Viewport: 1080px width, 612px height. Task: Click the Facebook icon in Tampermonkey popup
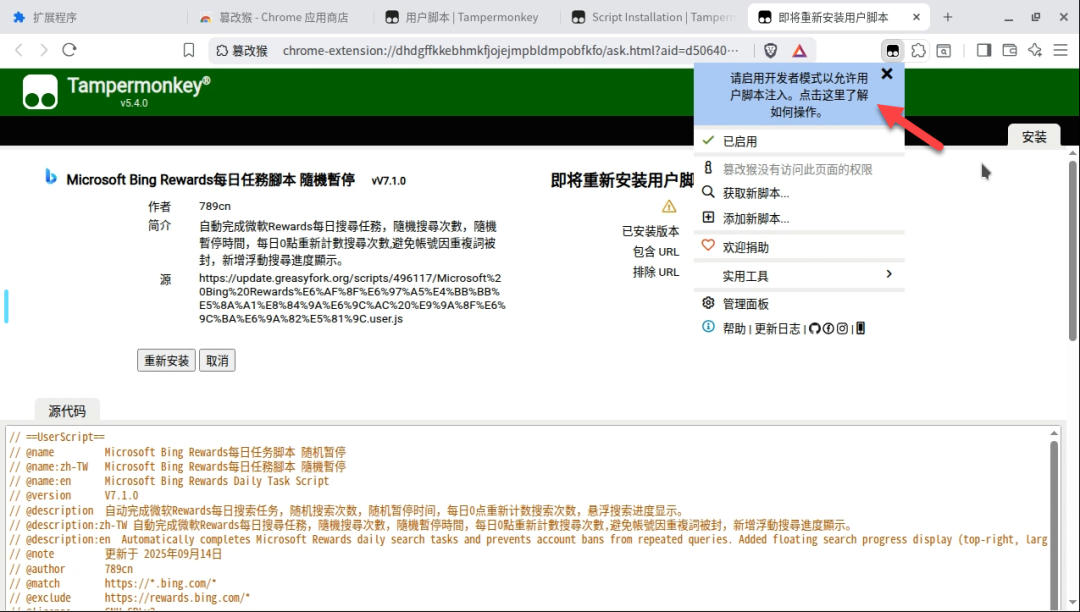point(829,328)
